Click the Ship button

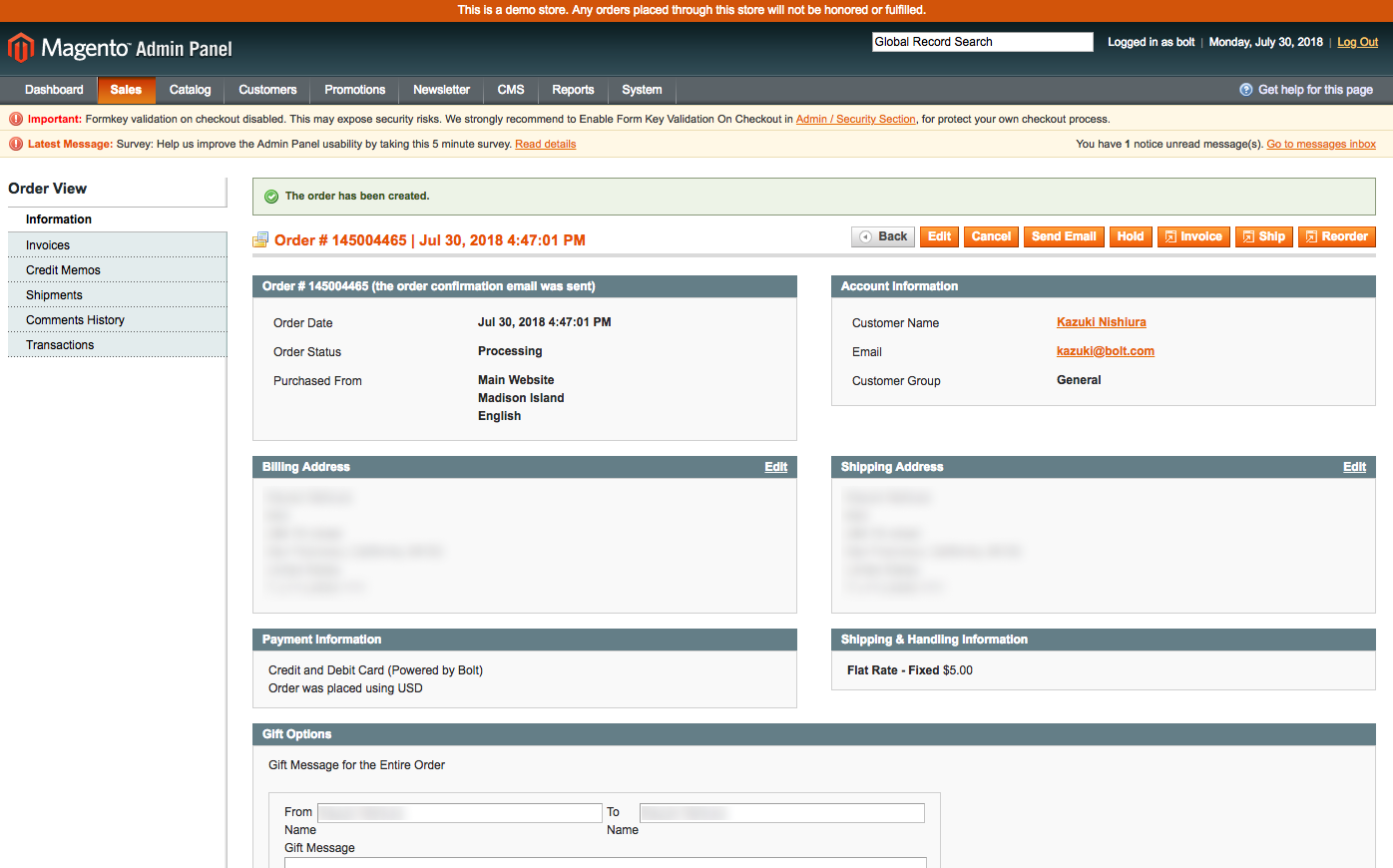[1264, 236]
